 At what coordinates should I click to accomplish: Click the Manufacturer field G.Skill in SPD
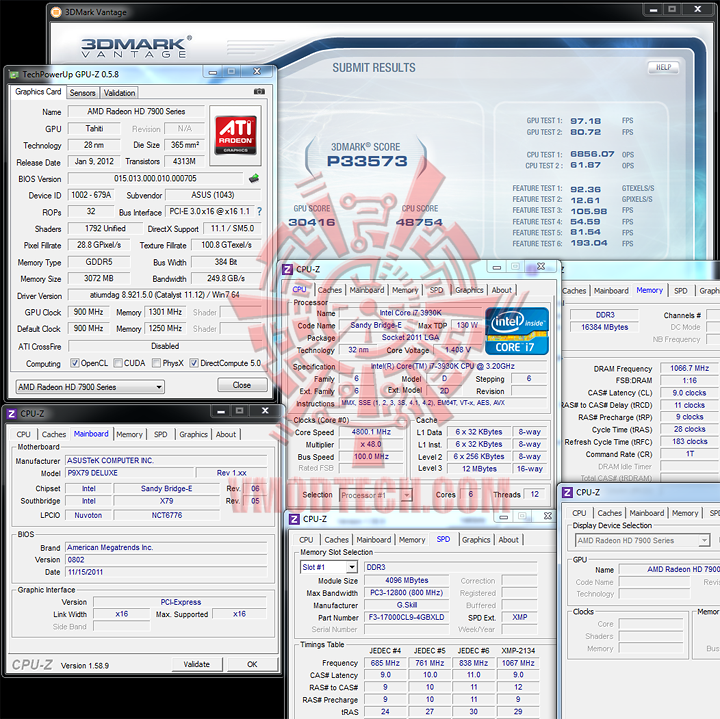[406, 605]
